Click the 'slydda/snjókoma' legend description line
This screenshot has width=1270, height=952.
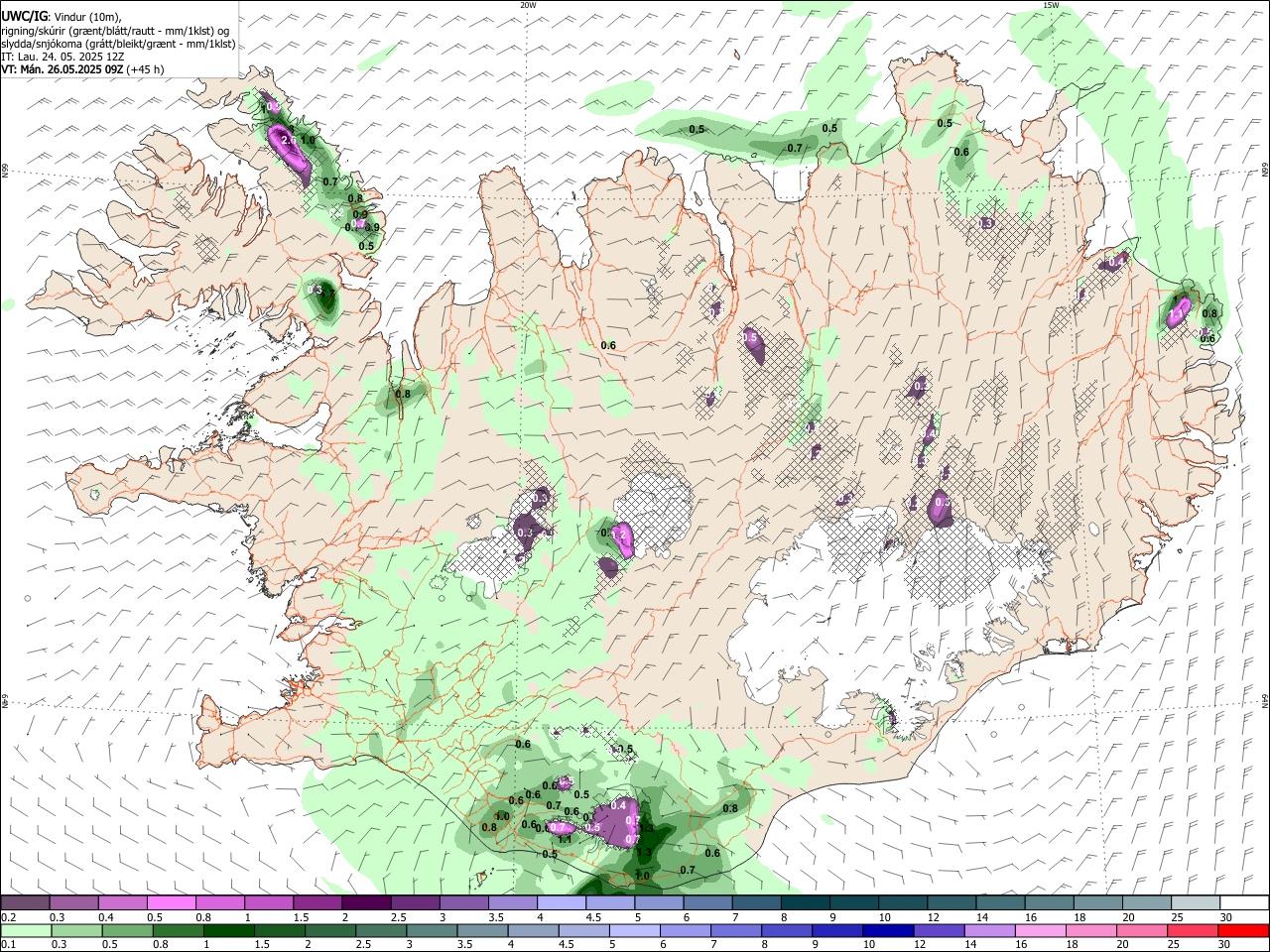coord(118,44)
